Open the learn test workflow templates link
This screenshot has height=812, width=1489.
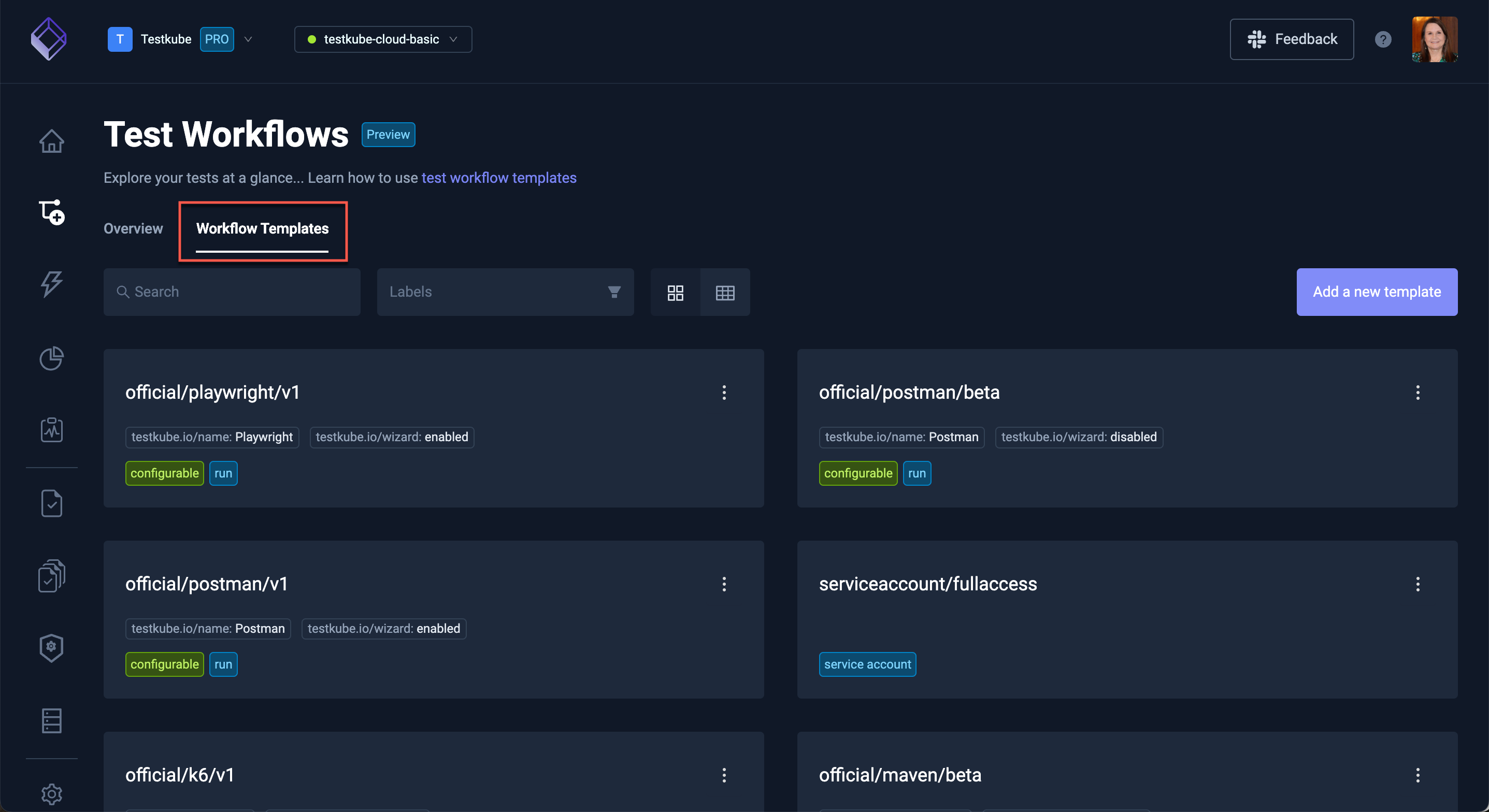point(498,177)
